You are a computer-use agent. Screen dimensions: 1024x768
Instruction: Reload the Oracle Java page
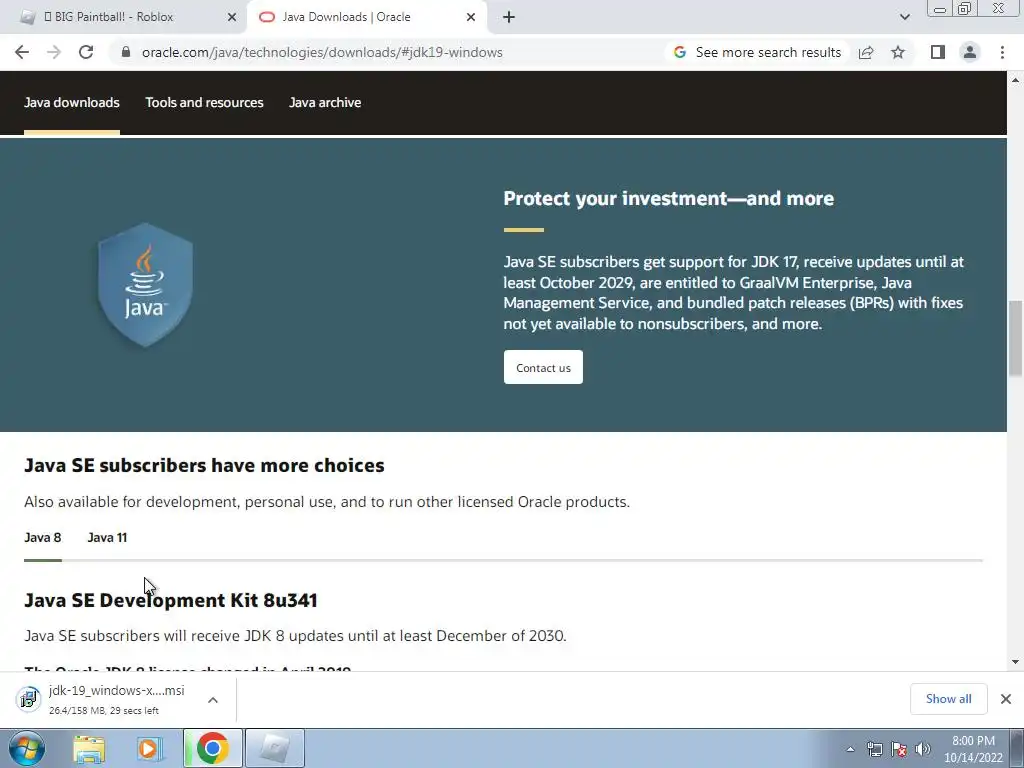(86, 52)
